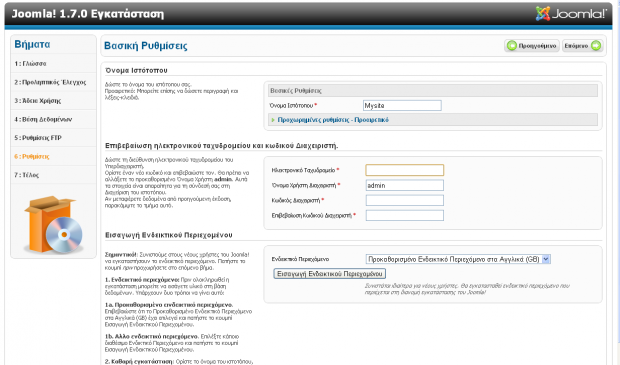Click the orange box with CD image
The image size is (620, 365).
pos(53,224)
